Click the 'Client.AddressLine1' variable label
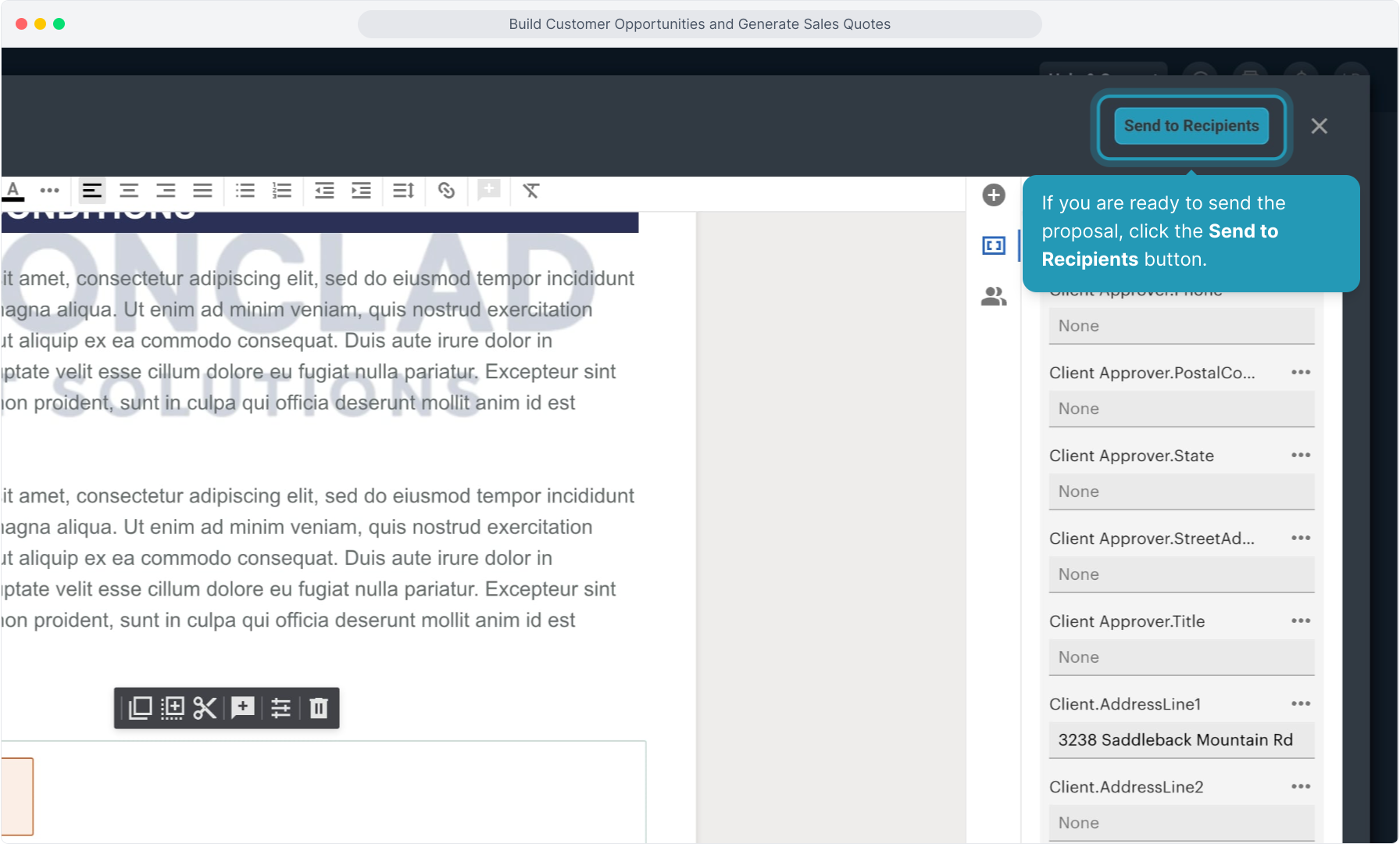The width and height of the screenshot is (1400, 844). pos(1125,704)
